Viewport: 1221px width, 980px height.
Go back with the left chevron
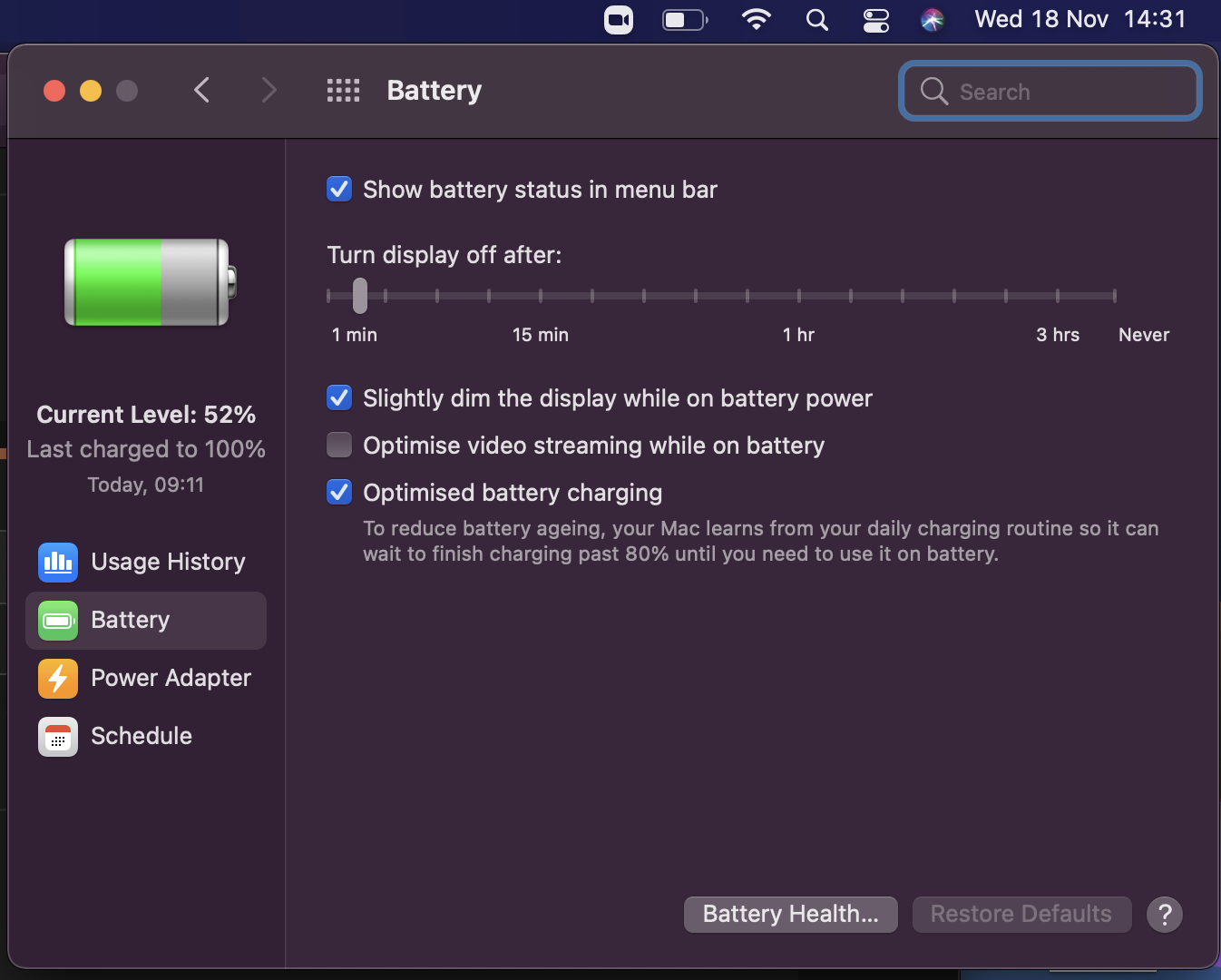click(202, 90)
